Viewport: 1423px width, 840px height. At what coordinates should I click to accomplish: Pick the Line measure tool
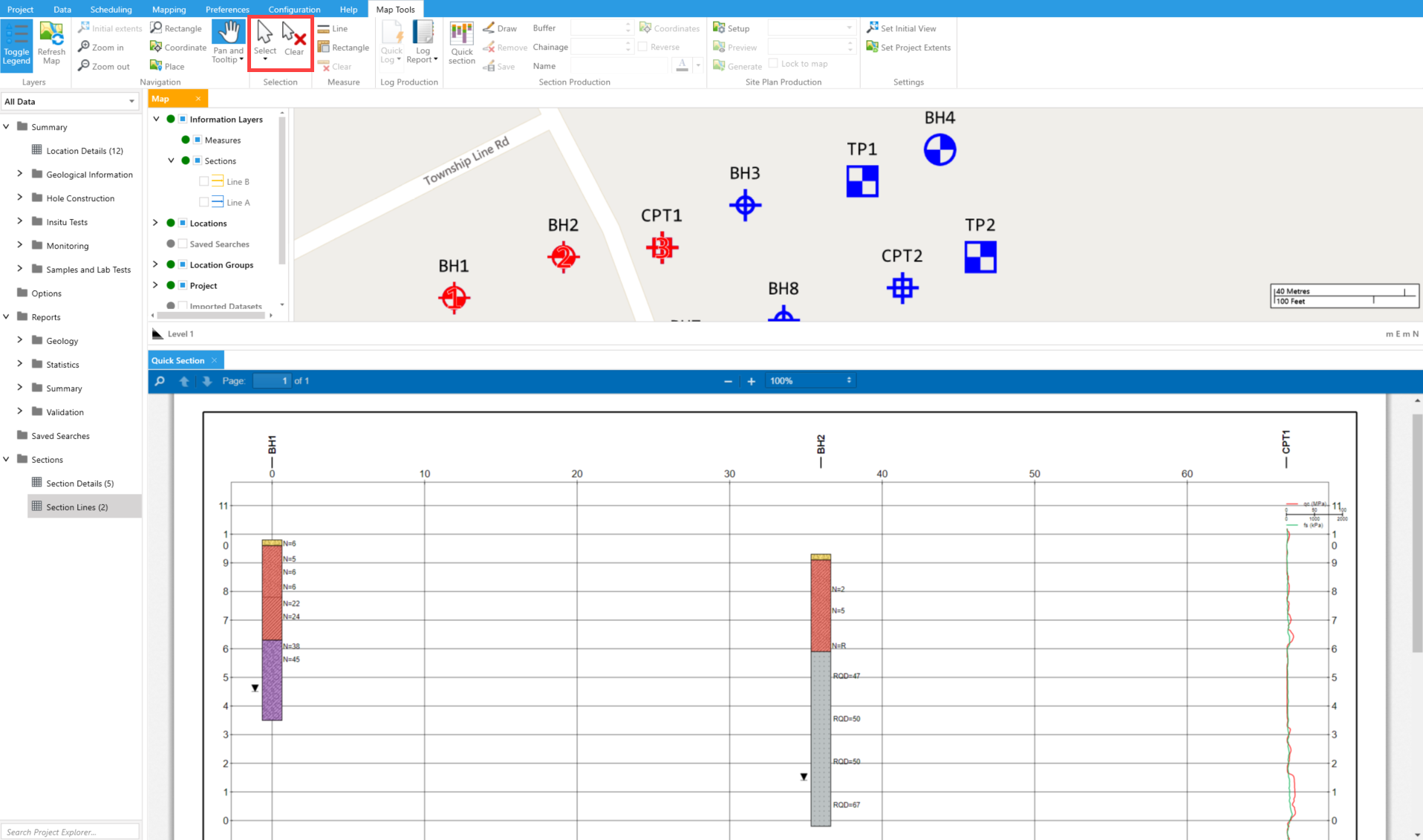pos(333,28)
